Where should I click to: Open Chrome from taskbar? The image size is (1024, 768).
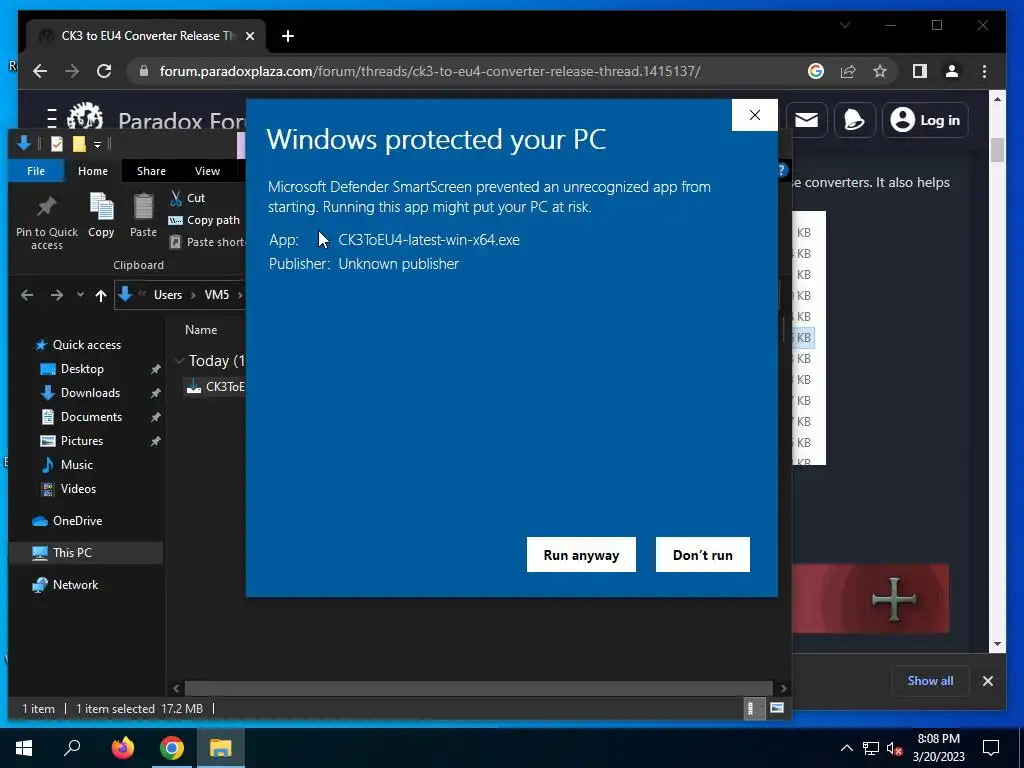coord(172,748)
